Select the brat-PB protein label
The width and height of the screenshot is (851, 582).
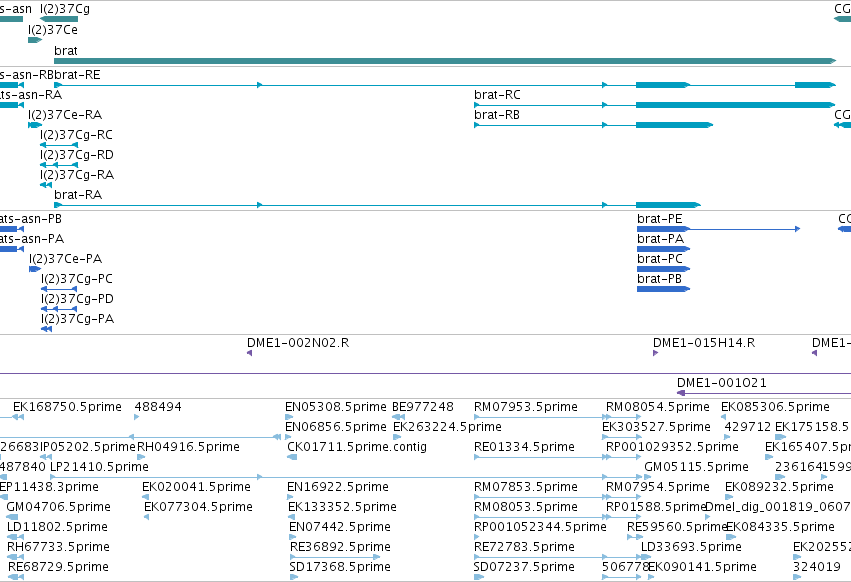coord(659,279)
